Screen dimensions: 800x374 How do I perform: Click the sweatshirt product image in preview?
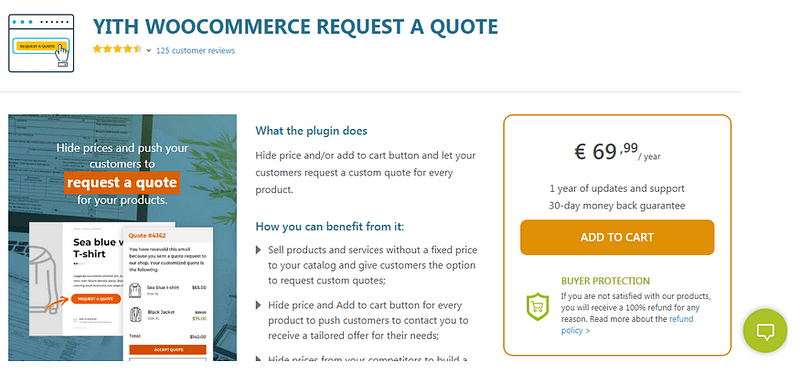tap(46, 278)
